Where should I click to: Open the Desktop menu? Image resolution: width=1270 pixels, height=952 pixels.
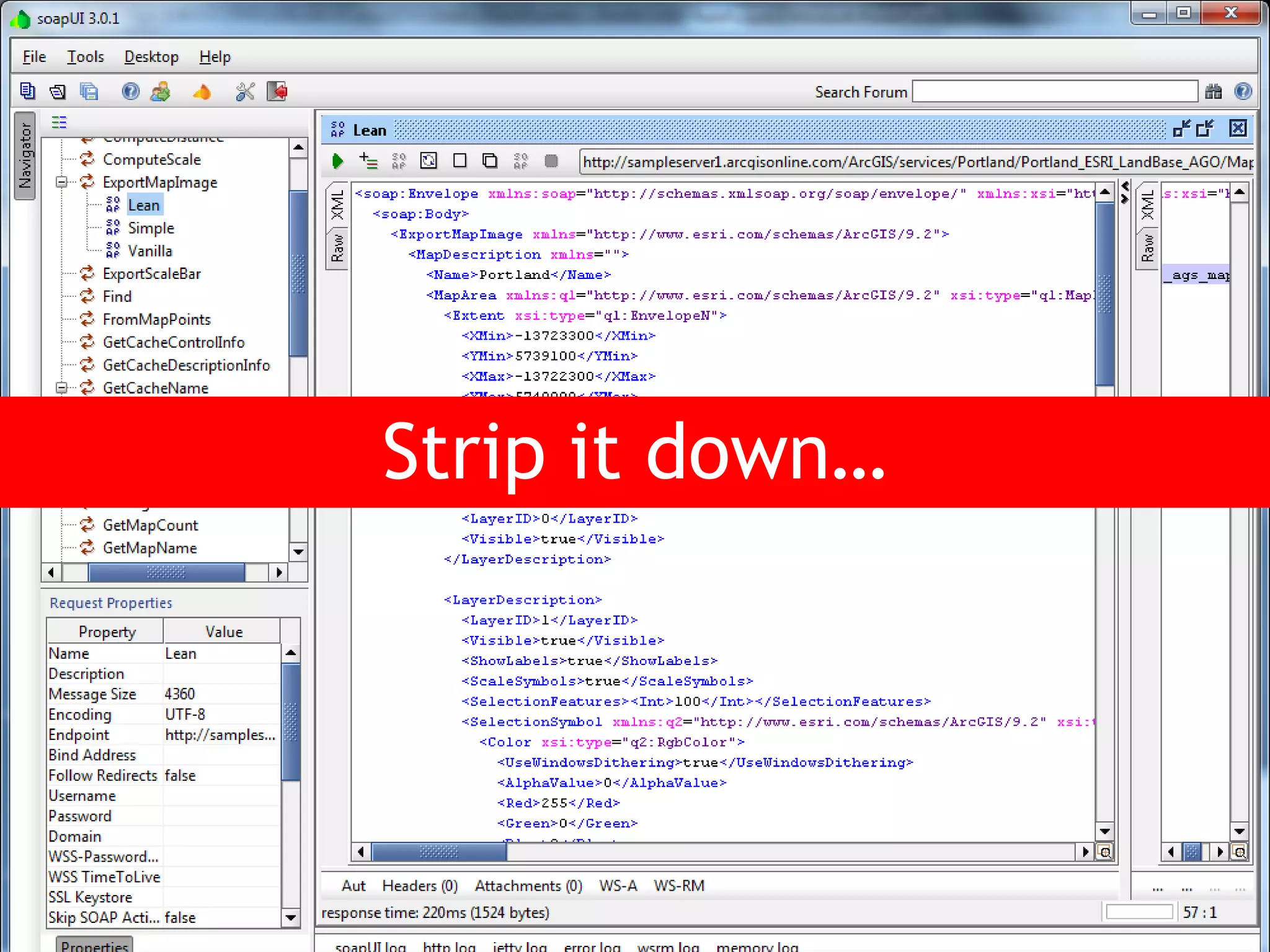pyautogui.click(x=151, y=57)
